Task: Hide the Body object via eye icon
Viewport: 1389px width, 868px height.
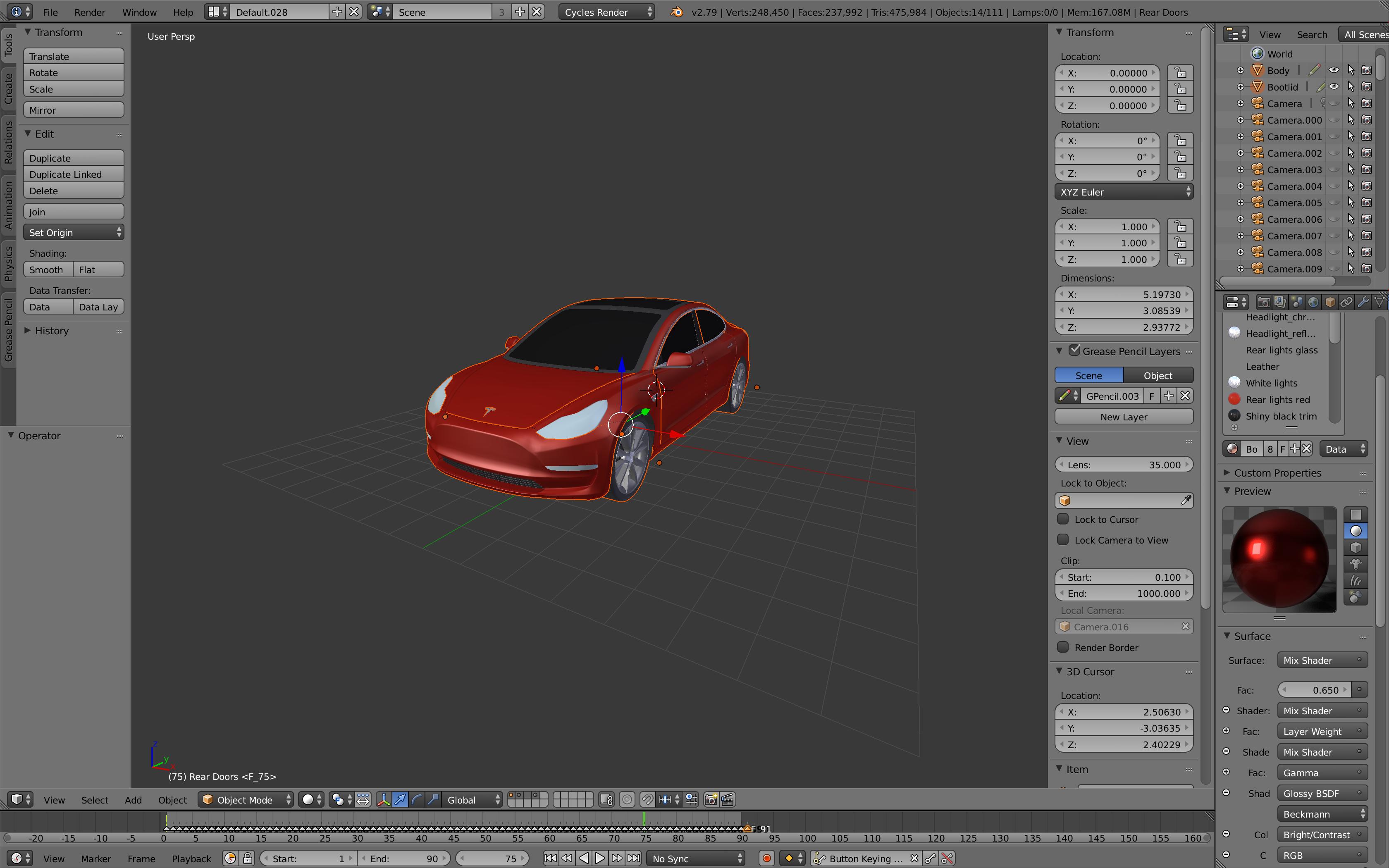Action: (x=1334, y=70)
